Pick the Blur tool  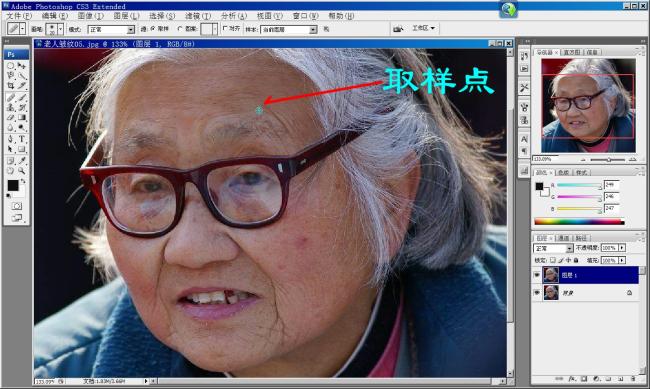click(11, 128)
